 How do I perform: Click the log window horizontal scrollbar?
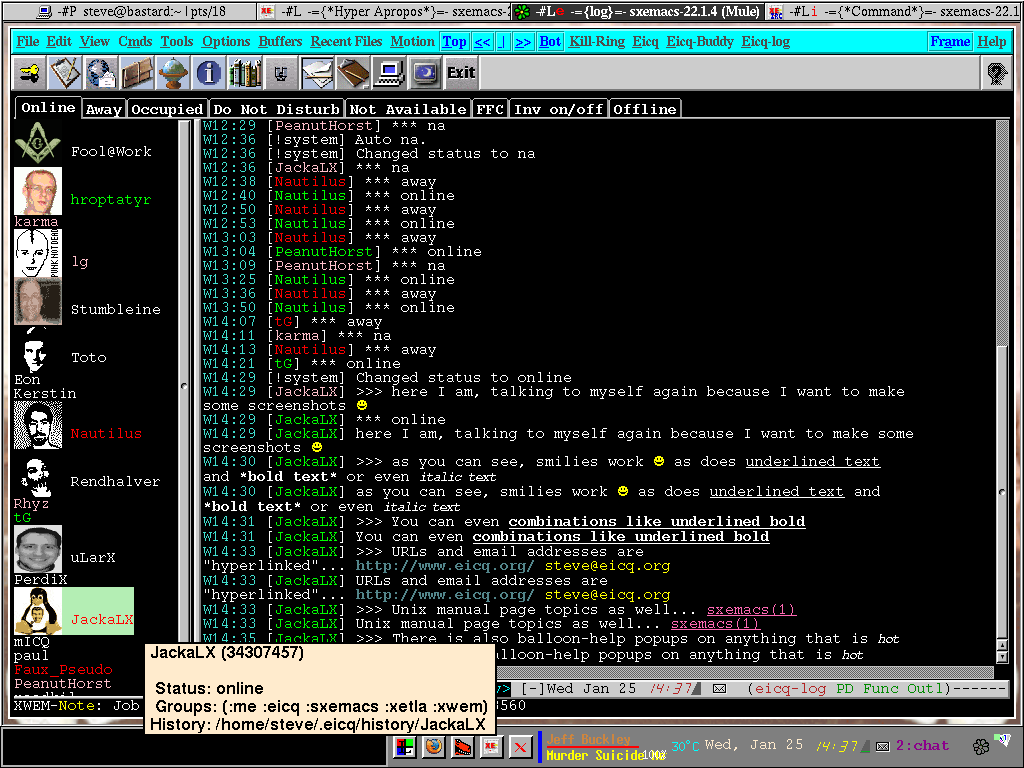(x=744, y=671)
